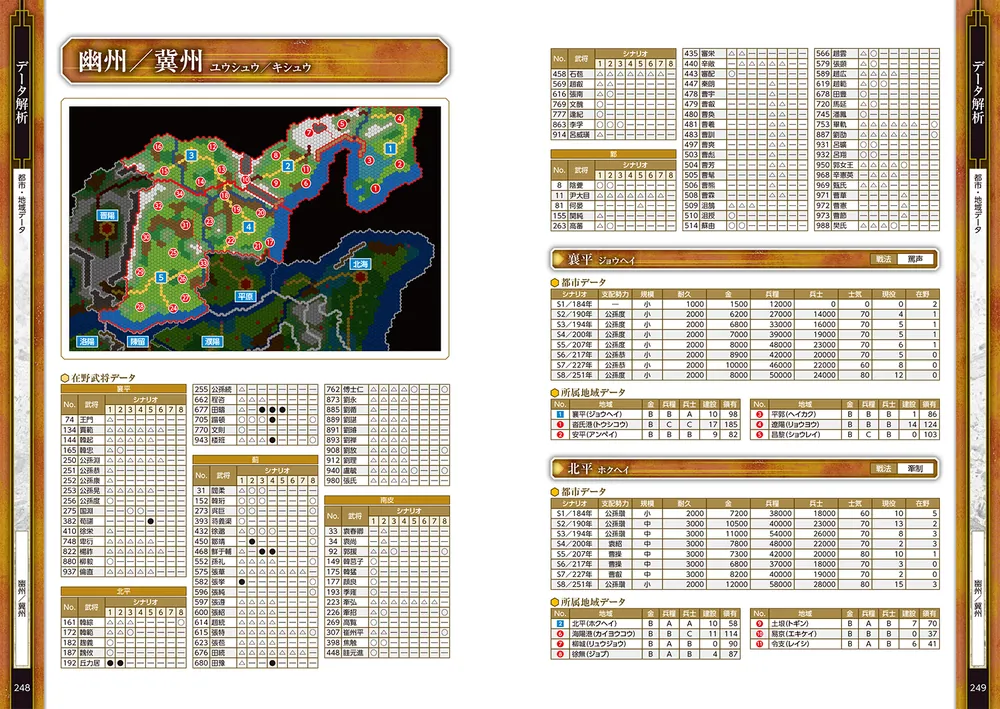Click the 洛陽 city label on the map
The height and width of the screenshot is (709, 1000).
point(86,342)
